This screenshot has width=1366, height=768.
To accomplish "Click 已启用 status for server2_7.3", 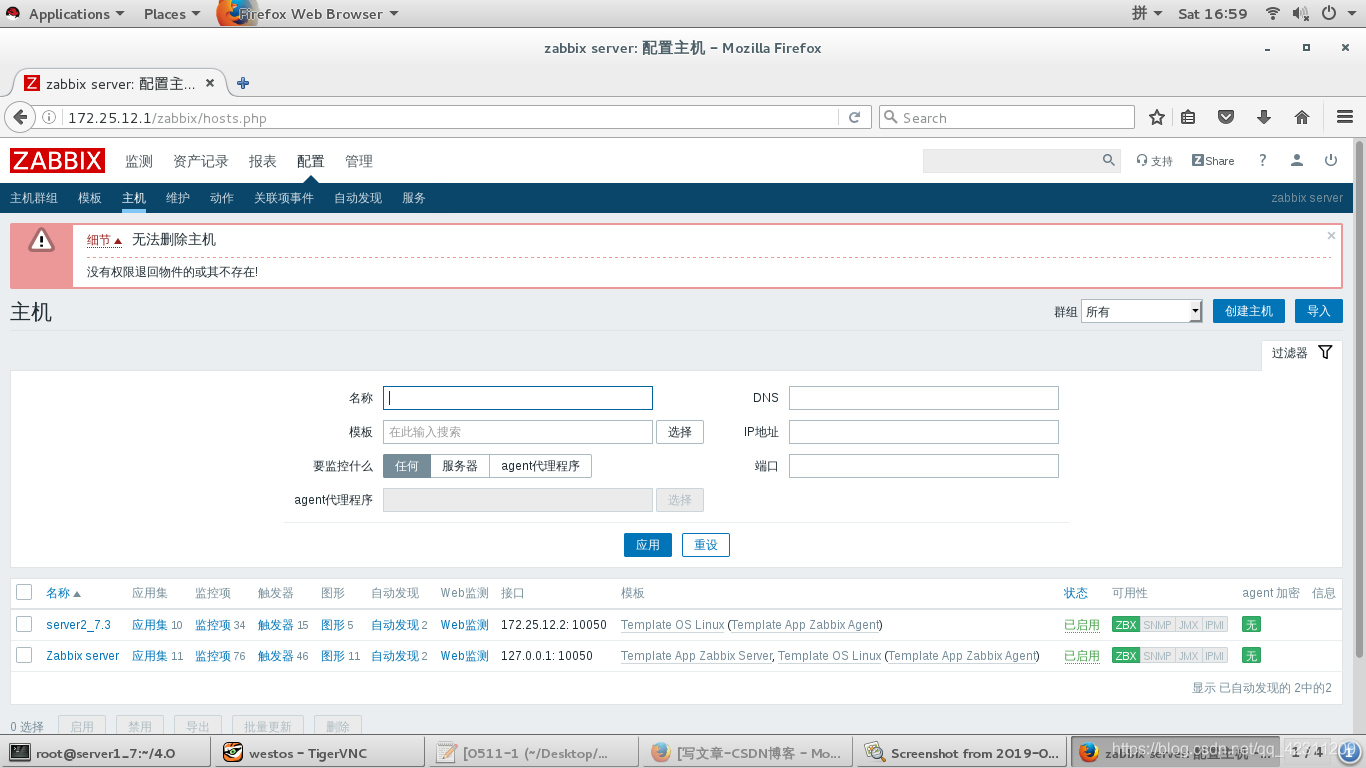I will click(1082, 625).
